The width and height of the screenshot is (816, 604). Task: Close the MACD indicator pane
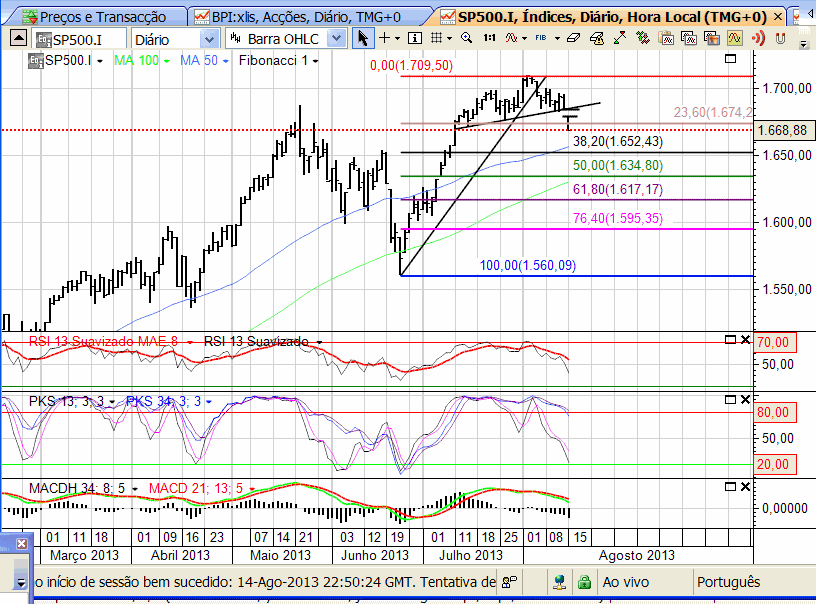tap(745, 486)
